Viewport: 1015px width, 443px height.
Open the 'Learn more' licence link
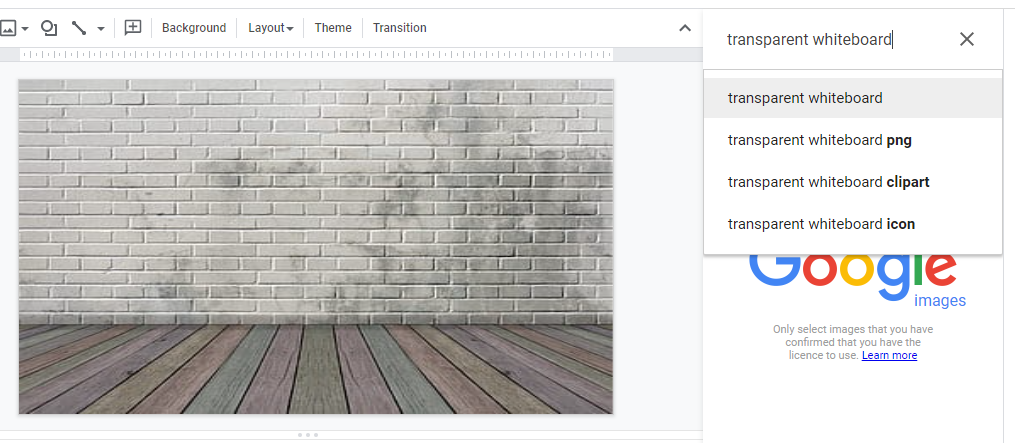(889, 356)
